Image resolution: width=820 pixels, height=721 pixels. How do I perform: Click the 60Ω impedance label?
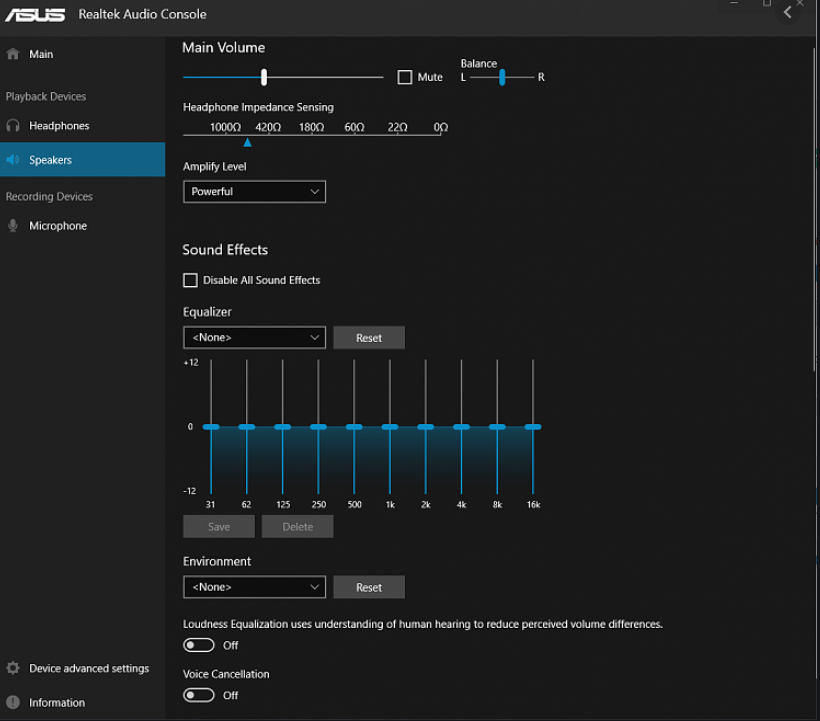[x=355, y=127]
